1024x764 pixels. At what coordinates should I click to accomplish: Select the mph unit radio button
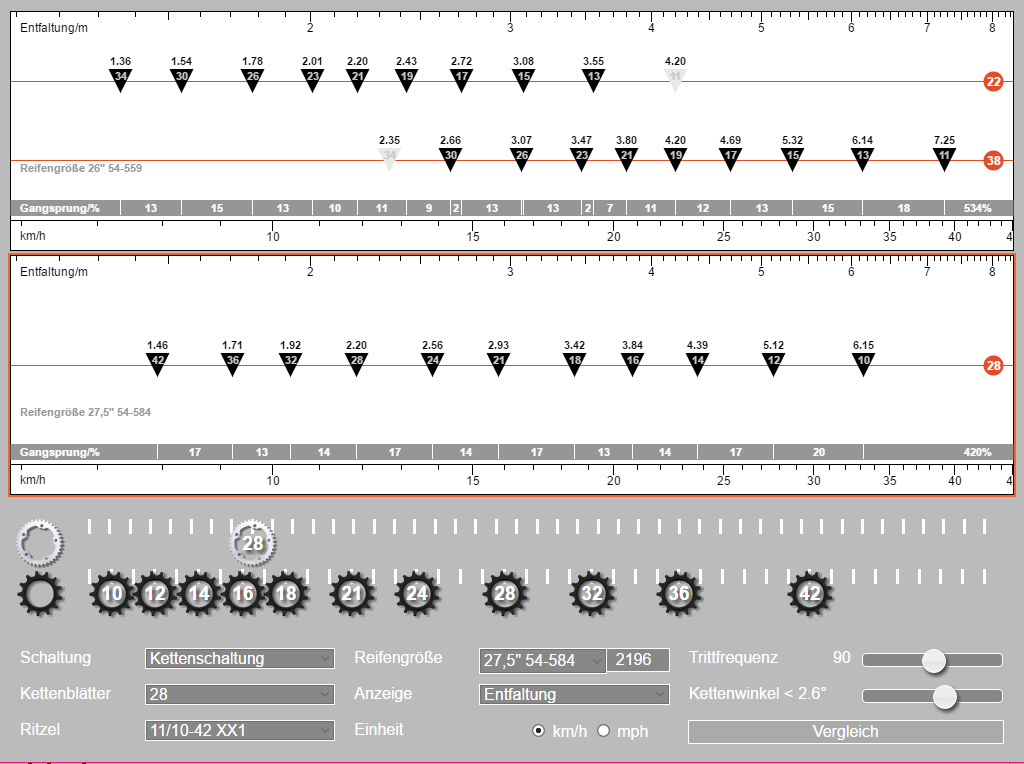603,731
